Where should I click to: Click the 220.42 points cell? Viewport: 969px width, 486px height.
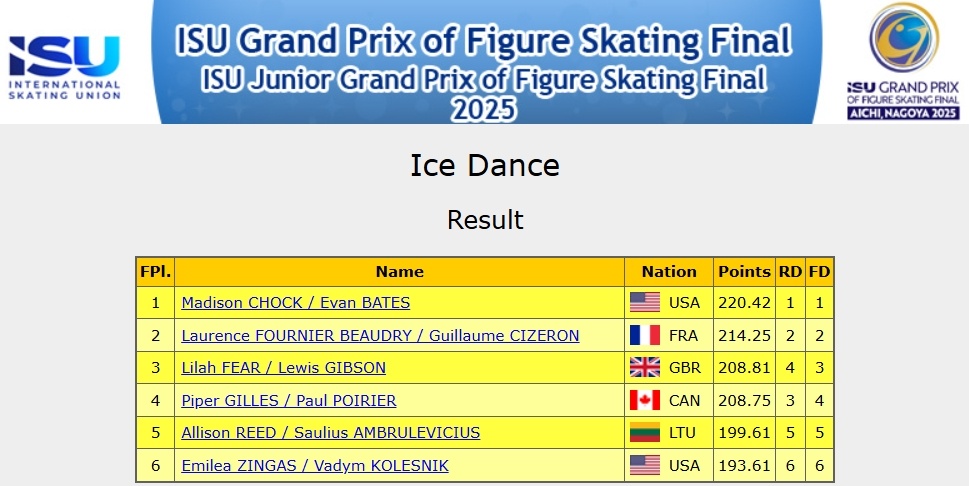(743, 303)
